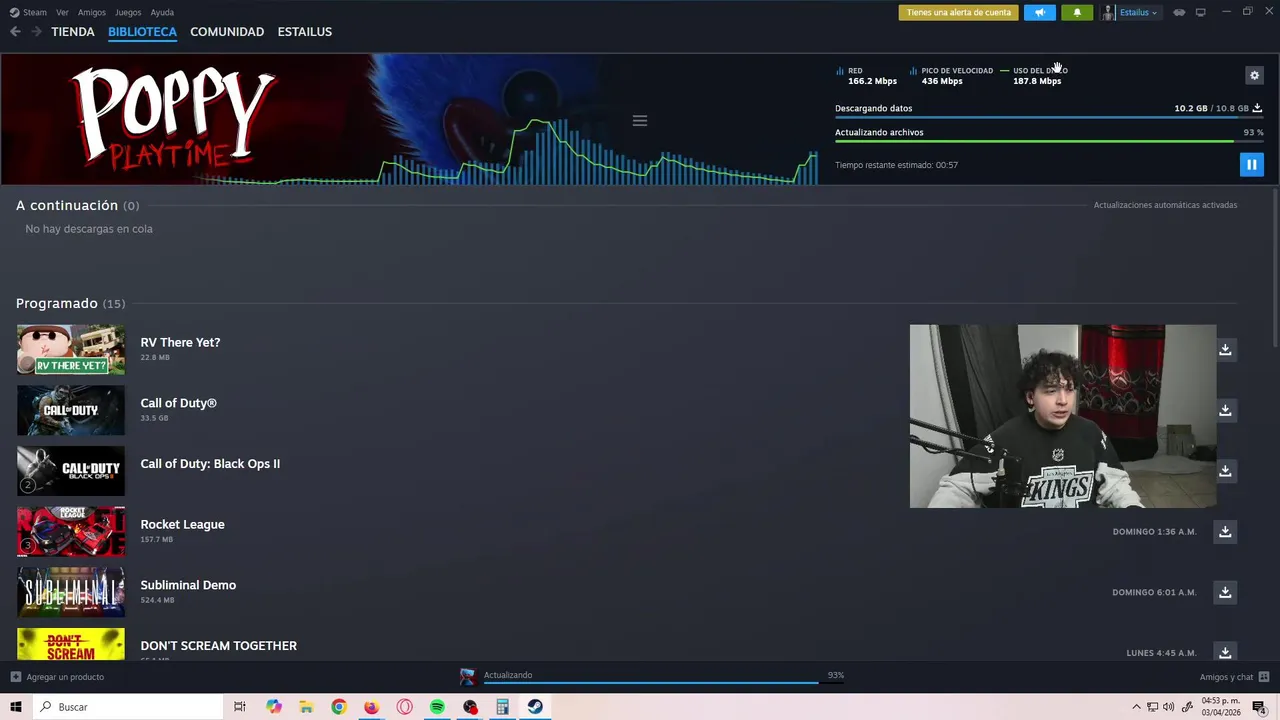Open the Rocket League thumbnail
Viewport: 1280px width, 720px height.
click(71, 531)
